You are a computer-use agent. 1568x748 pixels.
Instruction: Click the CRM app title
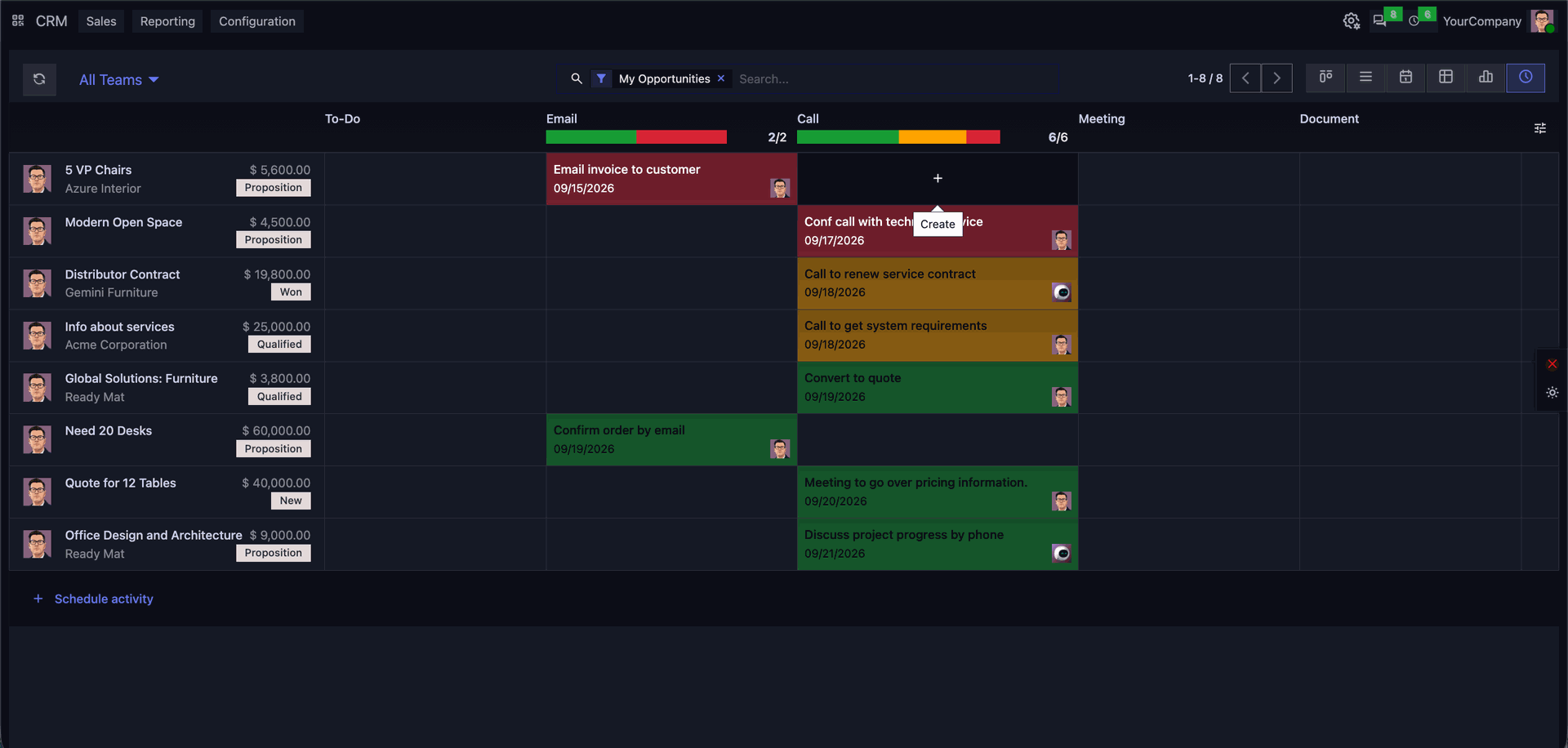51,21
